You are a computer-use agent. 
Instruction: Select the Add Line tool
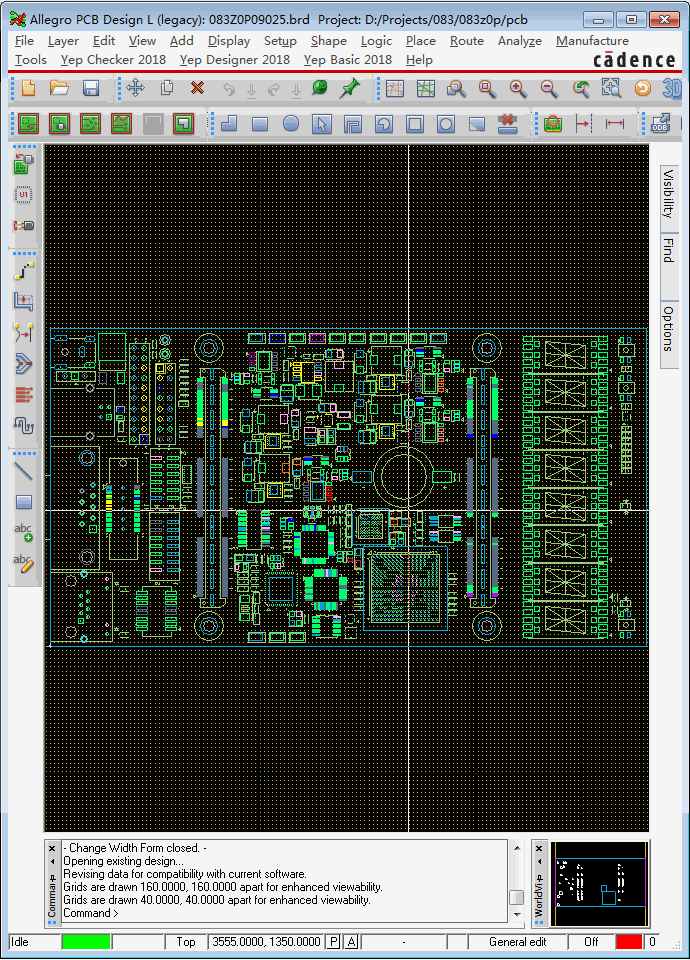click(24, 471)
